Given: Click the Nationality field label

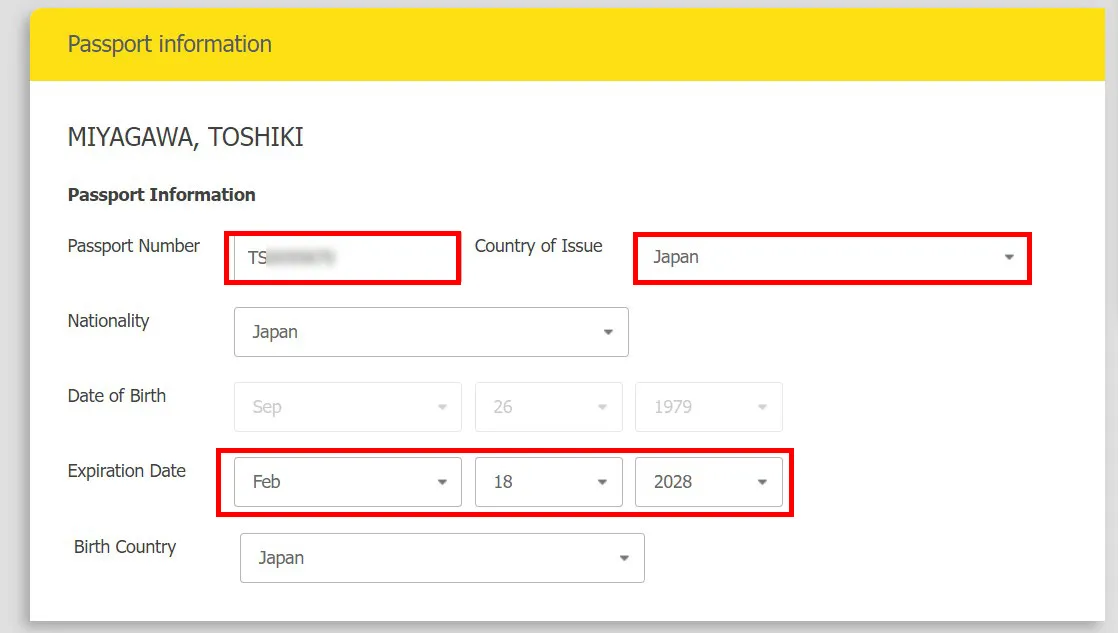Looking at the screenshot, I should [x=108, y=321].
